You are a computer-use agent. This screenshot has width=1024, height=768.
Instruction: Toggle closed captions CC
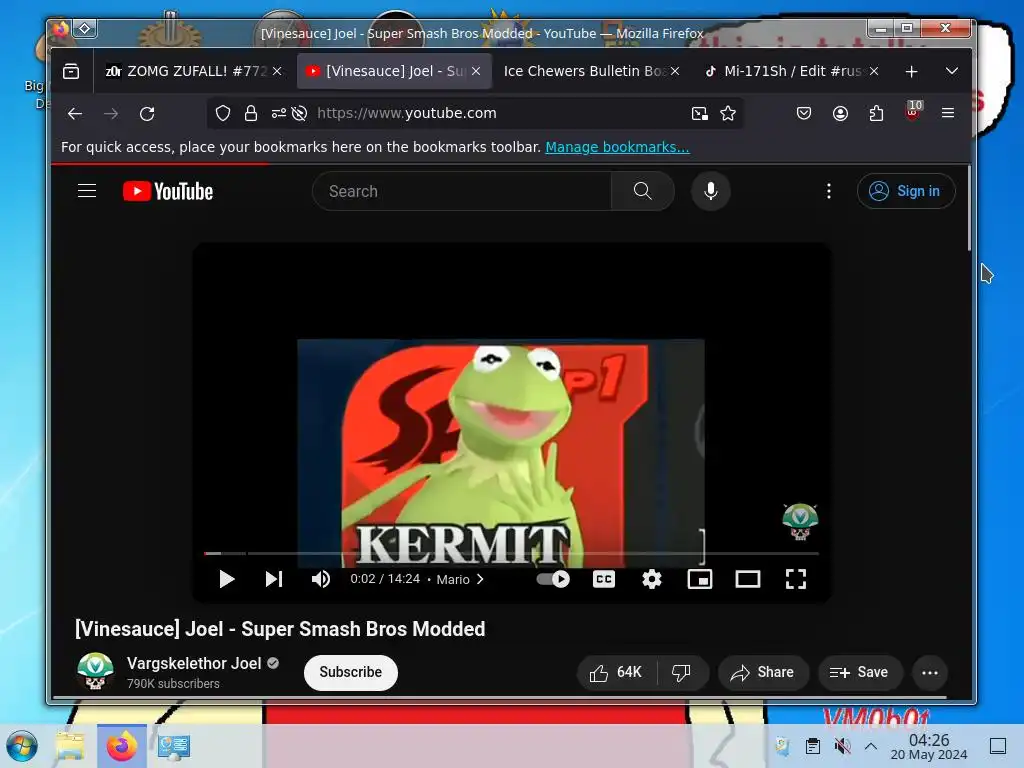pos(604,579)
